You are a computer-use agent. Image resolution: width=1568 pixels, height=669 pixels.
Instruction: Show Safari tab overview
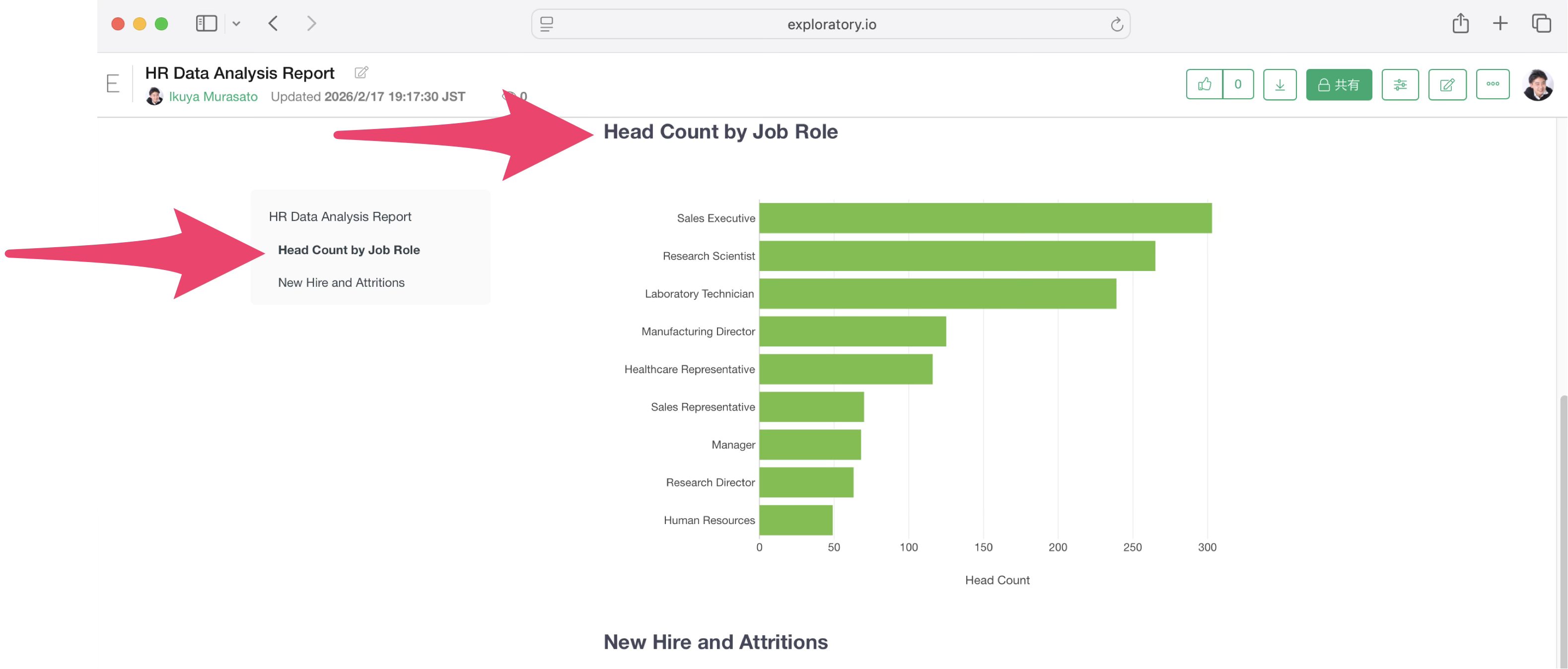[x=1541, y=24]
